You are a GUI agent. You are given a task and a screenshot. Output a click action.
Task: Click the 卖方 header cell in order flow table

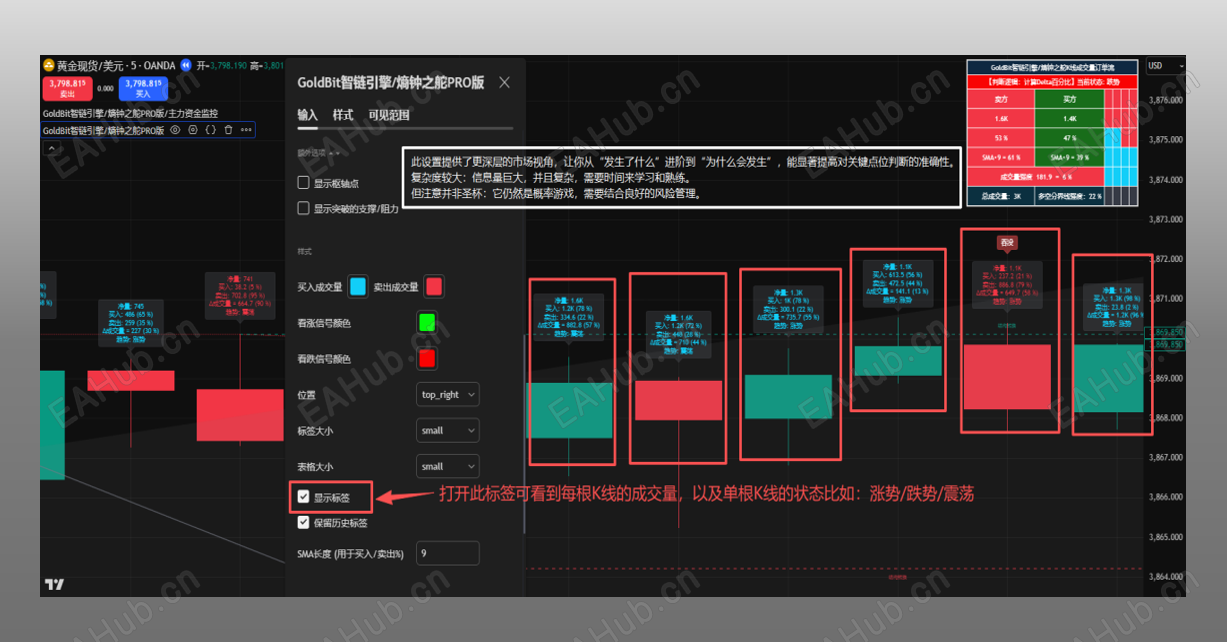tap(1001, 99)
